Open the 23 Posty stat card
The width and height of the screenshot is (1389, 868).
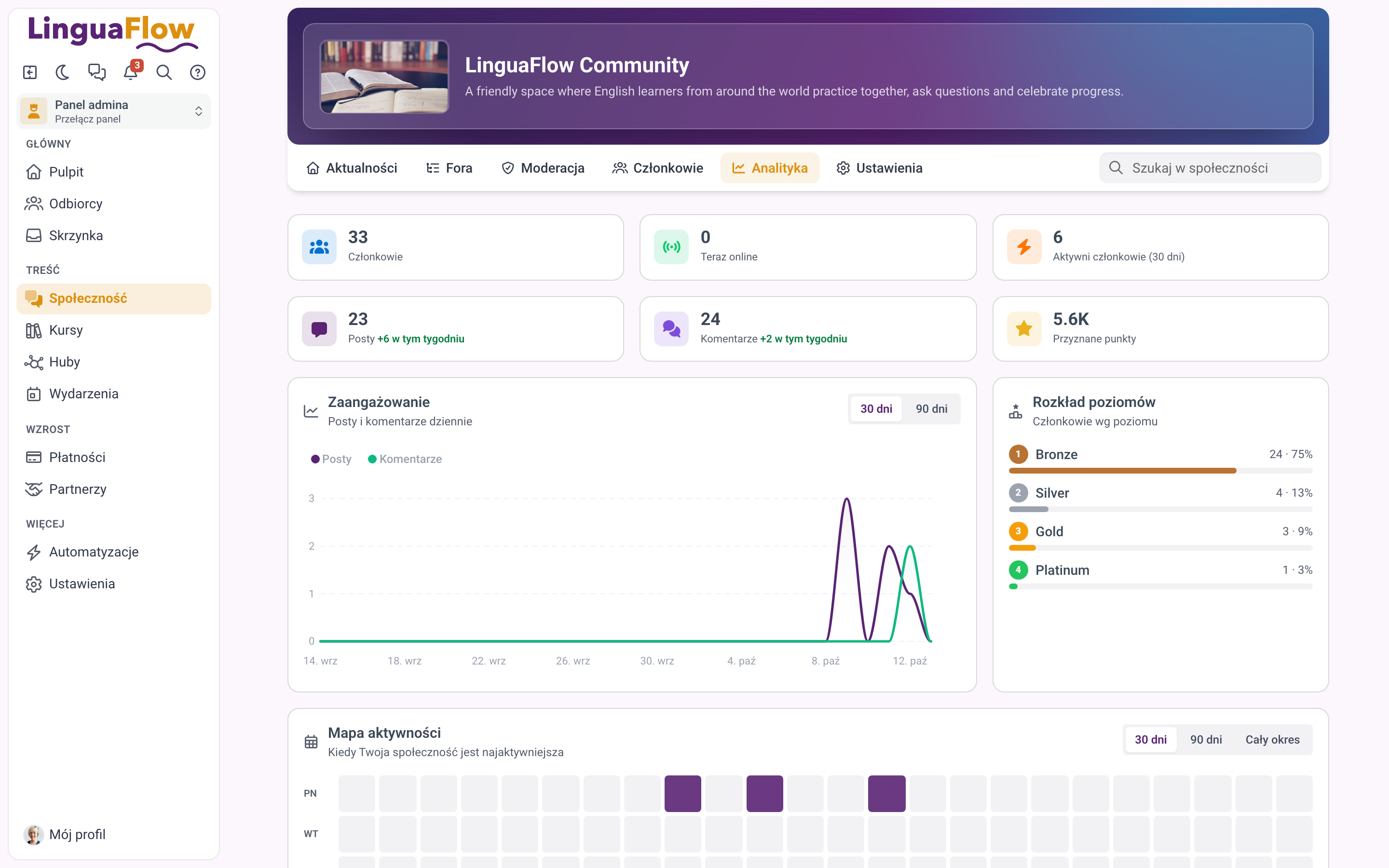tap(455, 329)
